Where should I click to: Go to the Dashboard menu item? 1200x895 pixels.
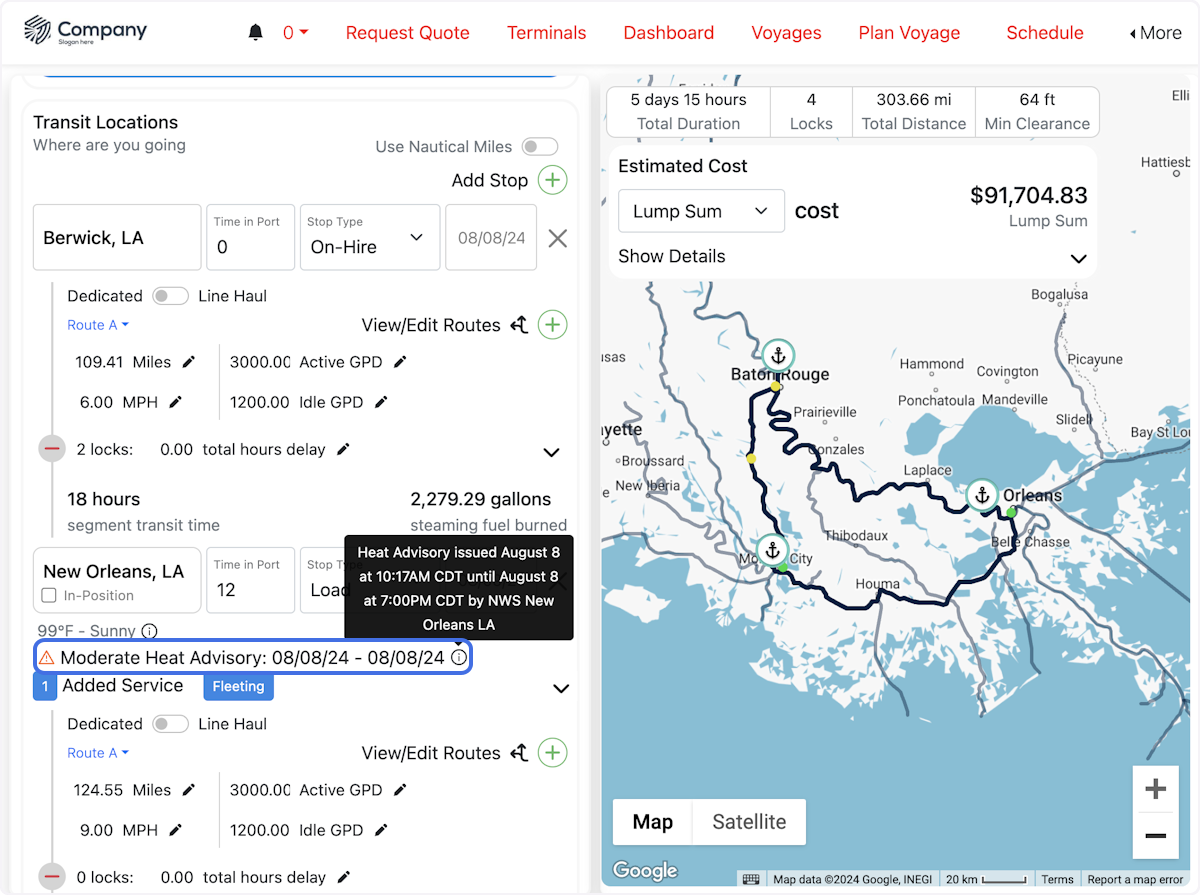668,32
